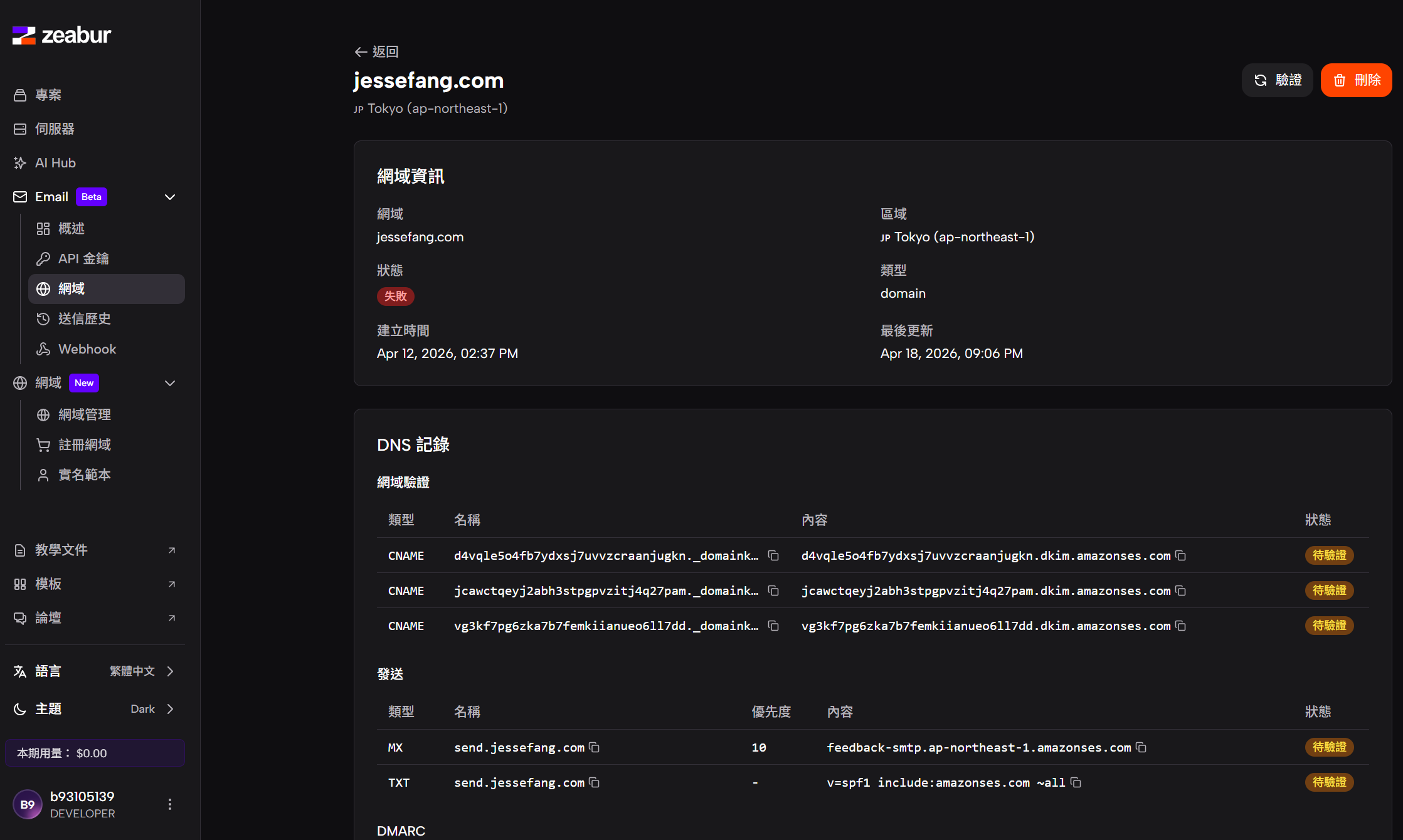Screen dimensions: 1403x840
Task: Click the 驗證 verify button
Action: 1277,80
